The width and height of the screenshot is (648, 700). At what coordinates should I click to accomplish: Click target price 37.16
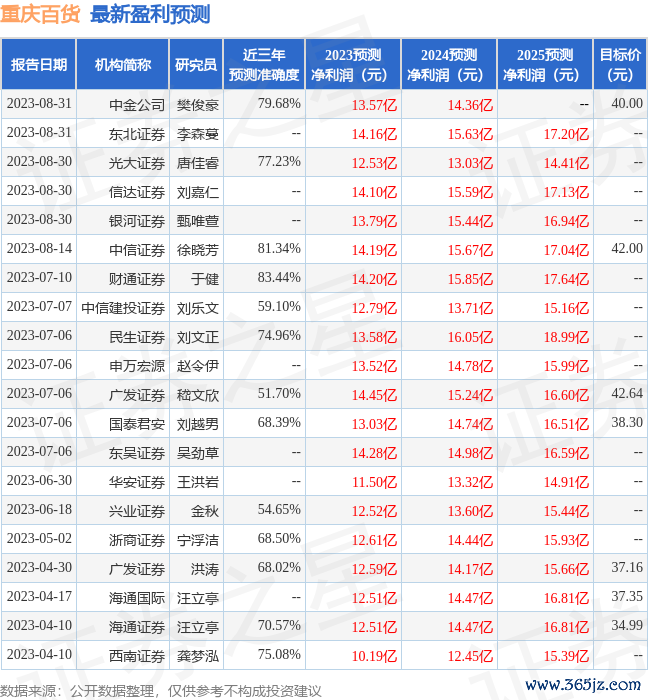click(627, 568)
